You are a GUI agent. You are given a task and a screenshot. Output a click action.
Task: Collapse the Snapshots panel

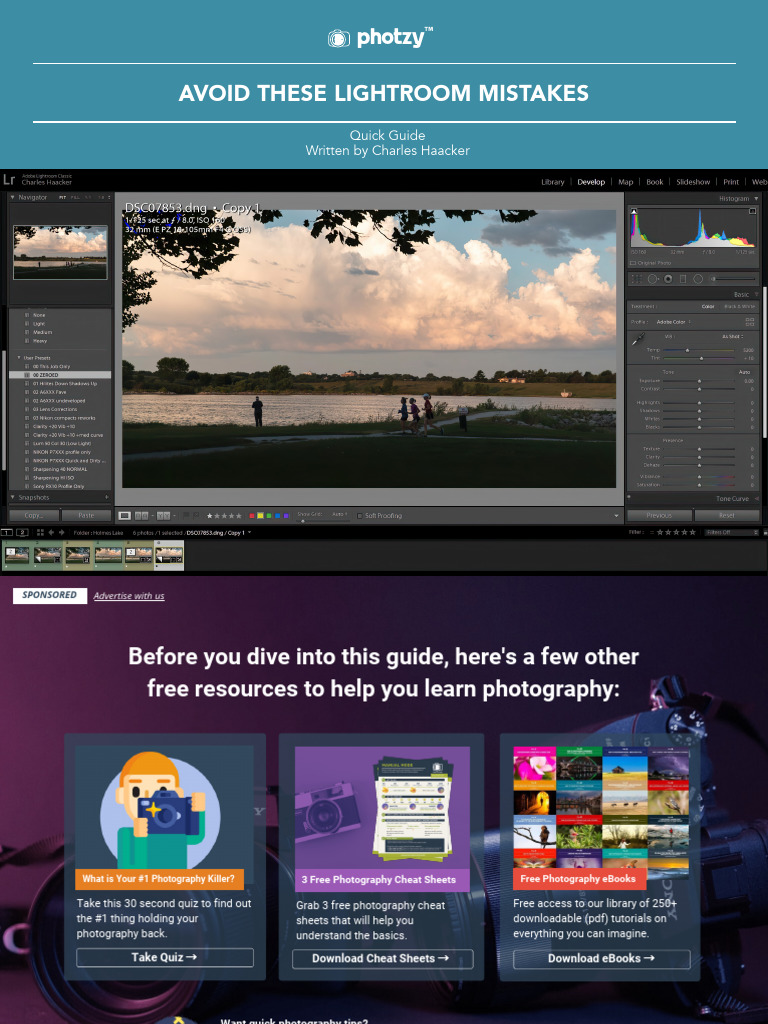pyautogui.click(x=12, y=498)
